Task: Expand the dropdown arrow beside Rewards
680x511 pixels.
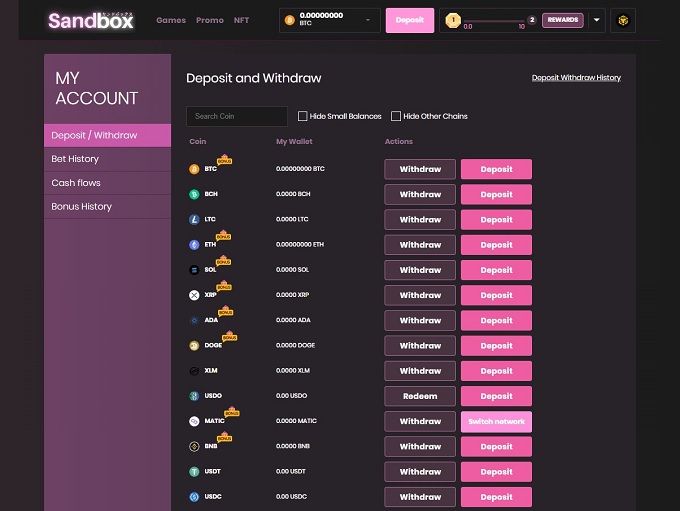Action: click(x=597, y=20)
